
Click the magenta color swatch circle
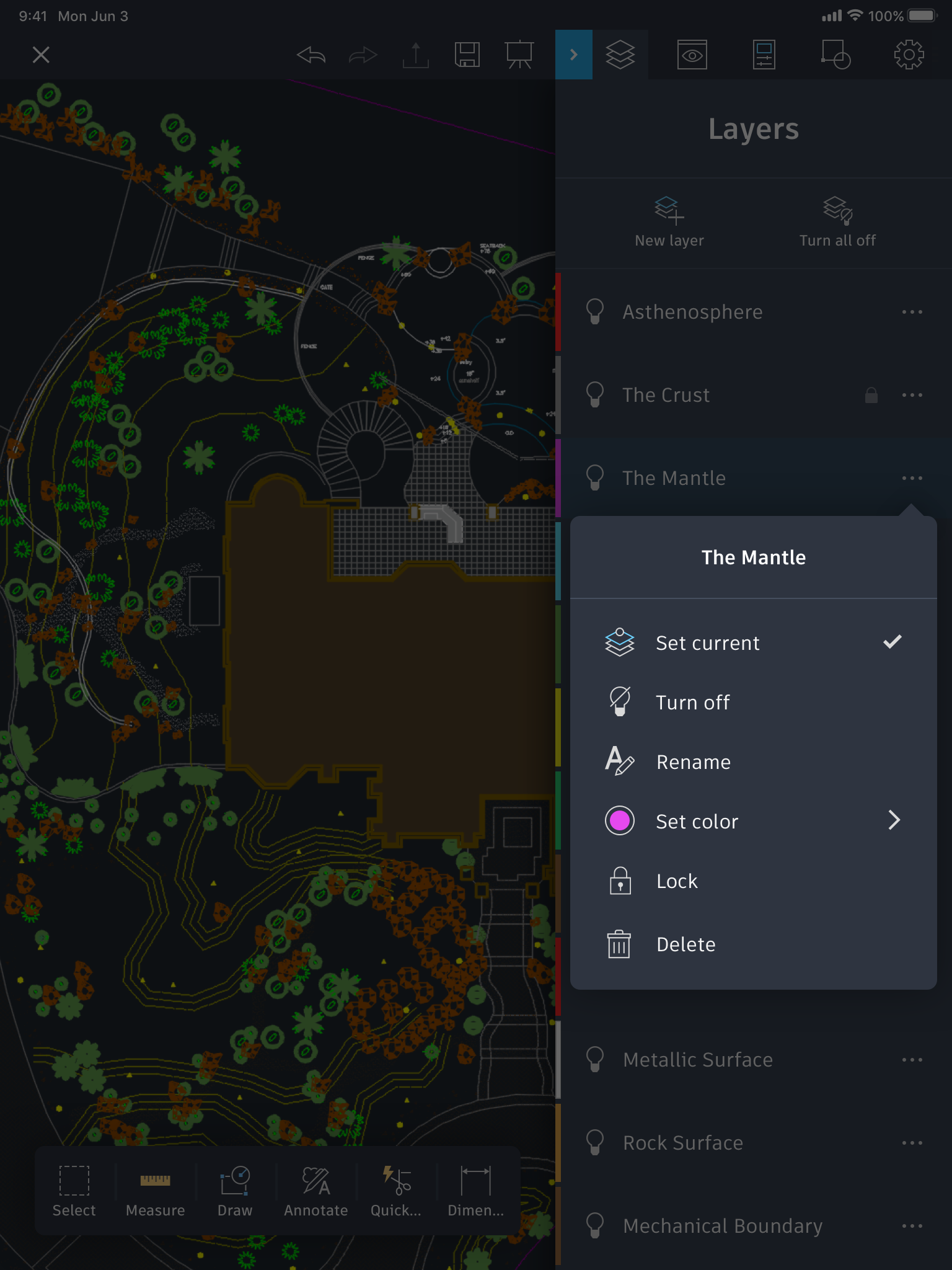coord(620,821)
